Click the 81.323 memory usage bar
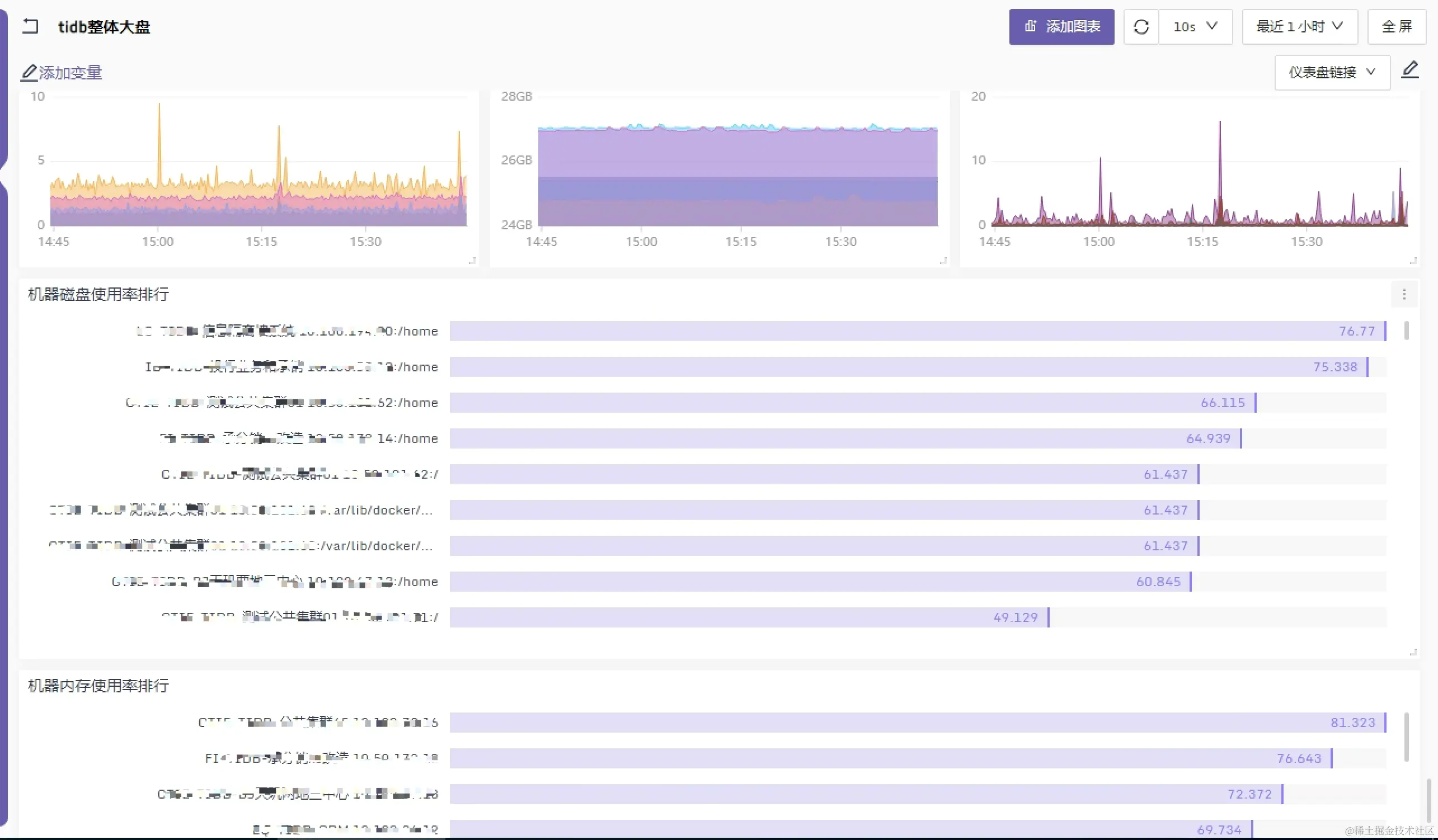 (917, 723)
